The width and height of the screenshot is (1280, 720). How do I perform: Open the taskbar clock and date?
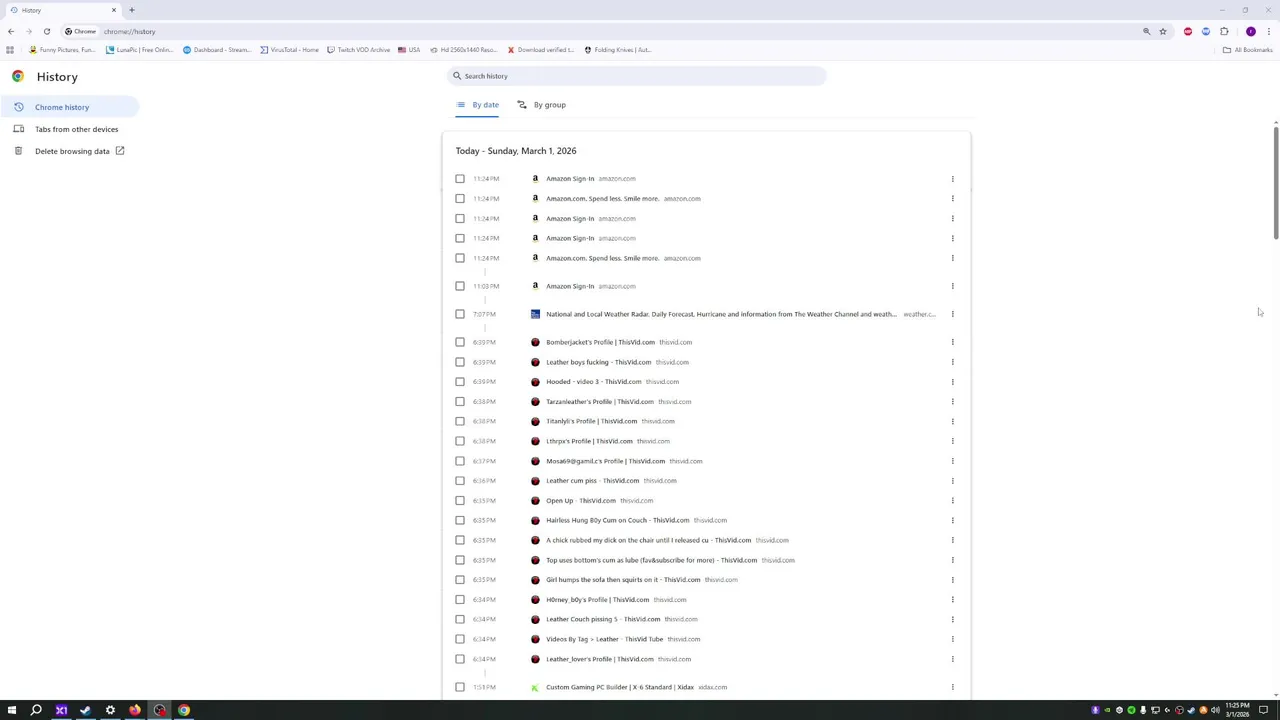pyautogui.click(x=1237, y=710)
